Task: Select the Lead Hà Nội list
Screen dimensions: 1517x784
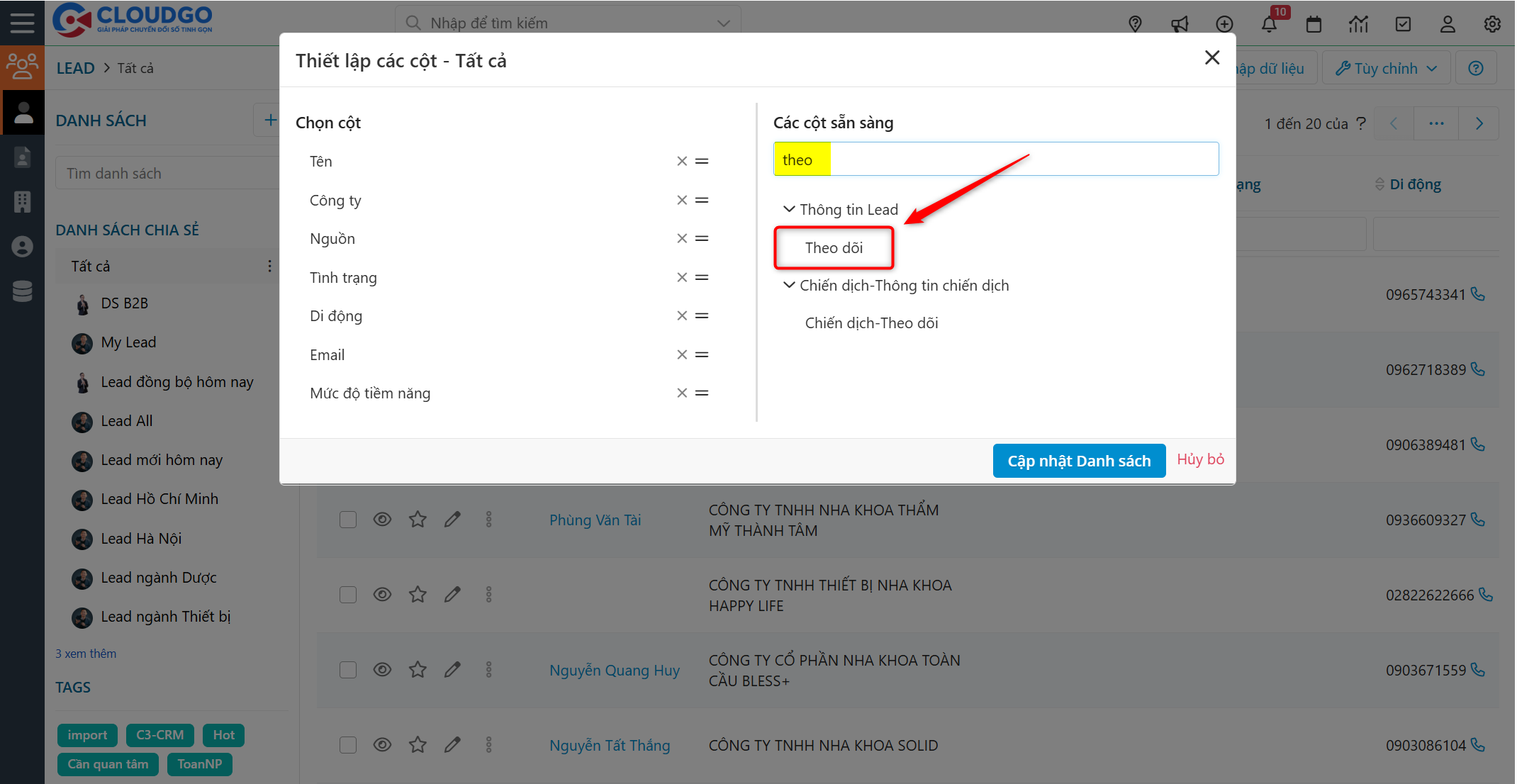Action: pos(141,539)
